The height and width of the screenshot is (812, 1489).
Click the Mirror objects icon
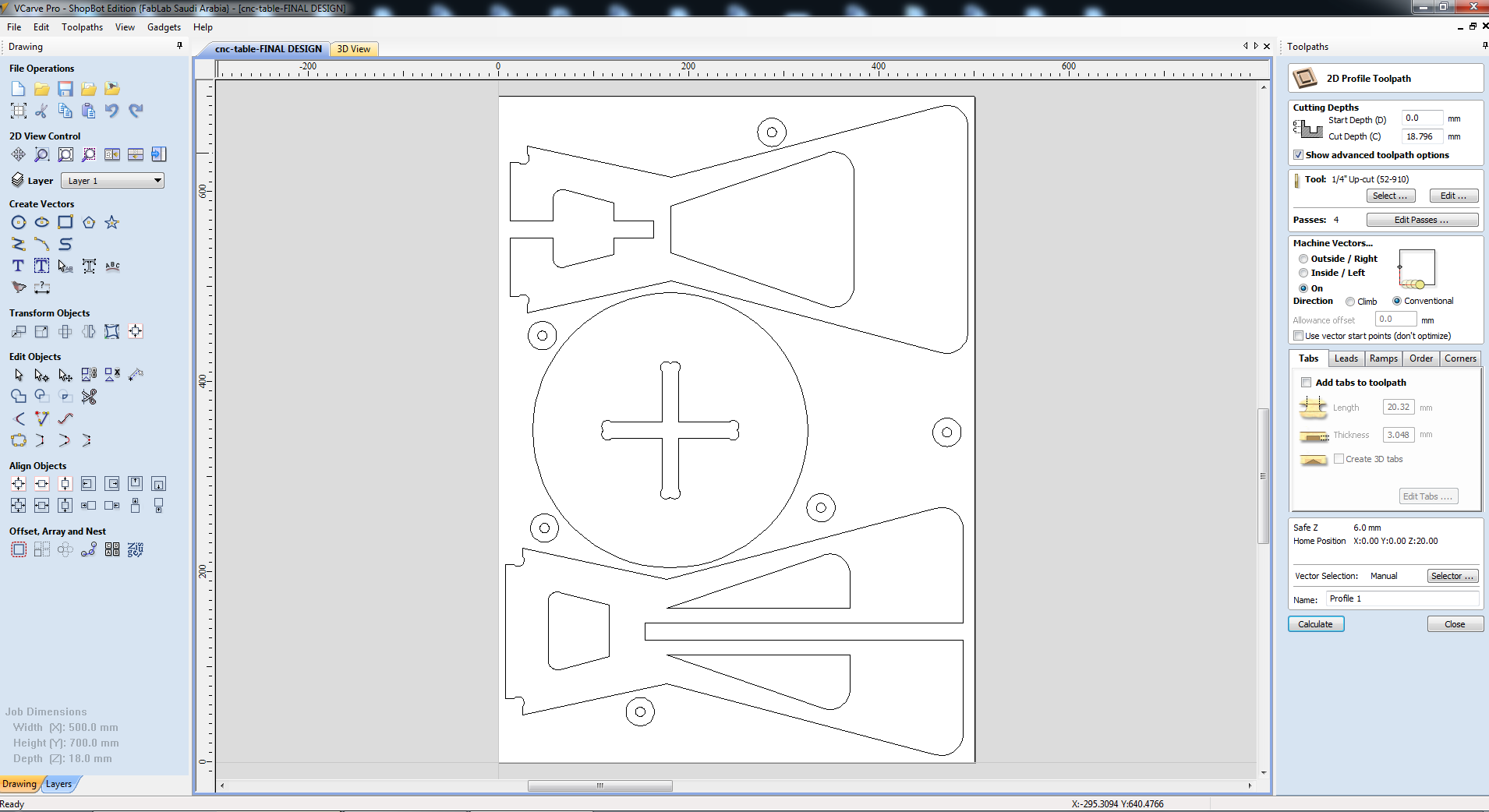click(x=89, y=331)
